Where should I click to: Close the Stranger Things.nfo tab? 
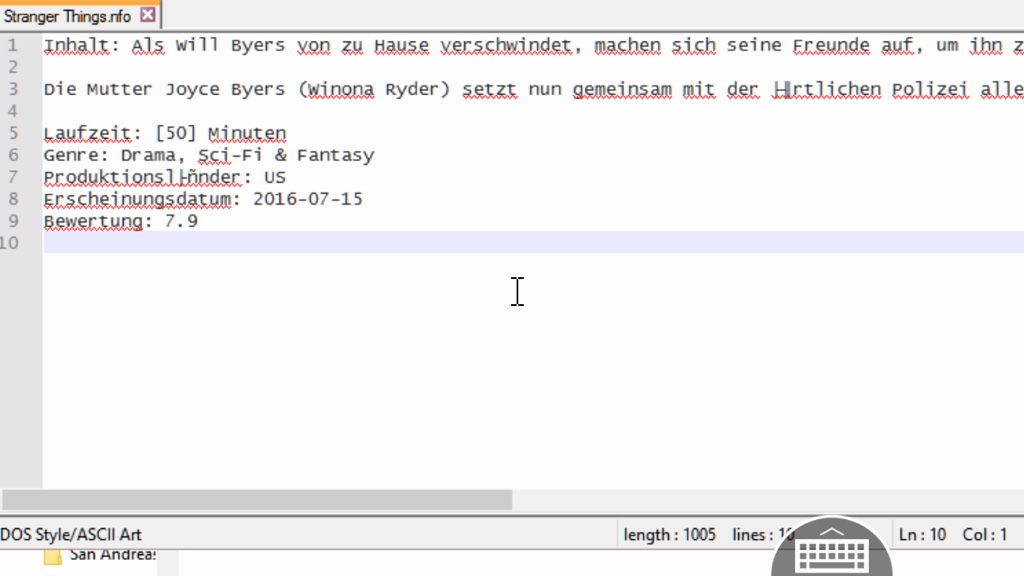(148, 15)
